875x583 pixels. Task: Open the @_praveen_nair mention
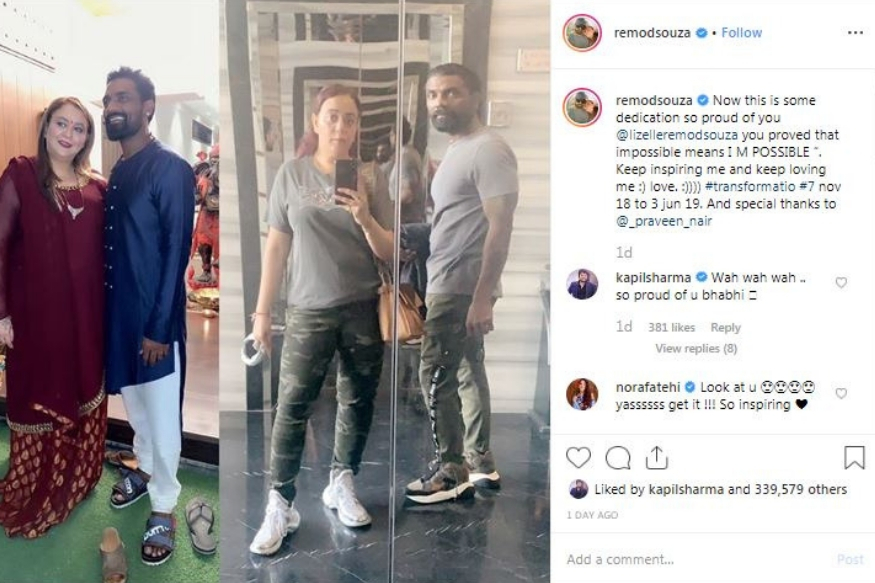pyautogui.click(x=664, y=221)
